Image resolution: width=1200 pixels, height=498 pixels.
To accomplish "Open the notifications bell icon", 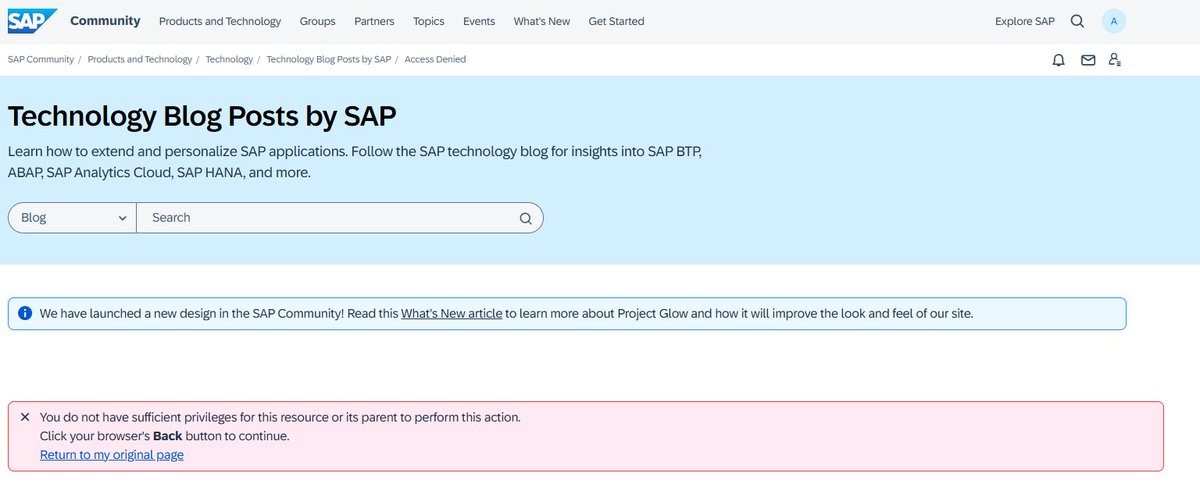I will click(1058, 60).
